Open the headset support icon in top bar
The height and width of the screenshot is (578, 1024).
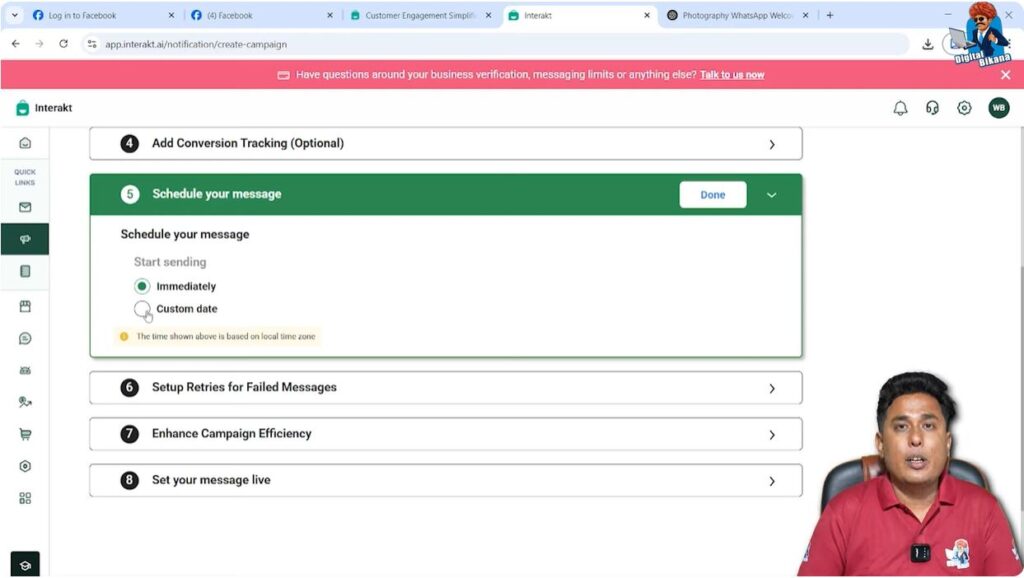(931, 107)
